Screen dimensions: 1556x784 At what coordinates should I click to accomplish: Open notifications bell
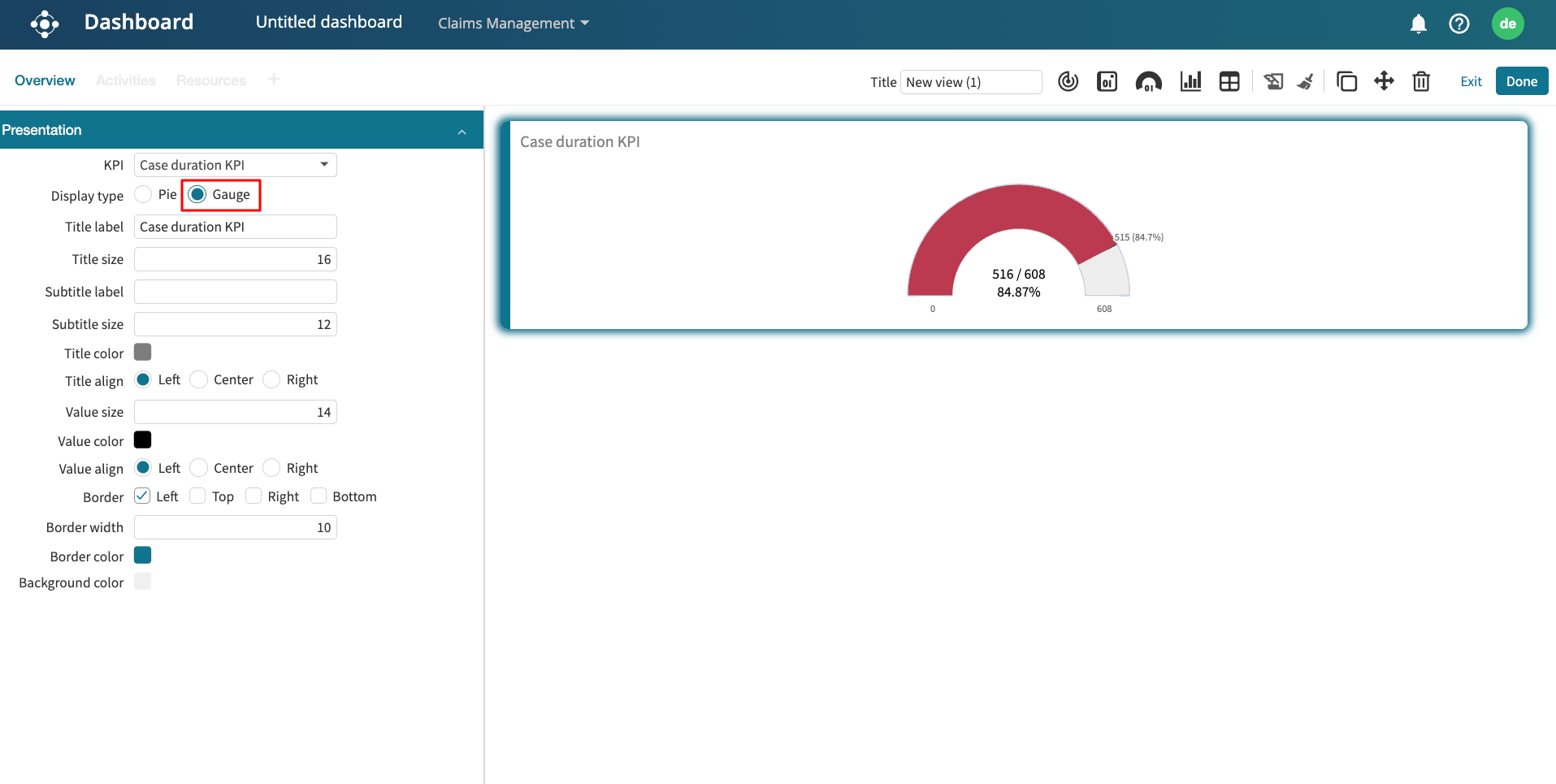1418,24
